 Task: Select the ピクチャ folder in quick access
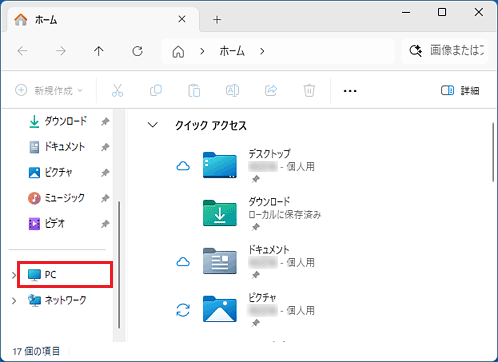220,309
